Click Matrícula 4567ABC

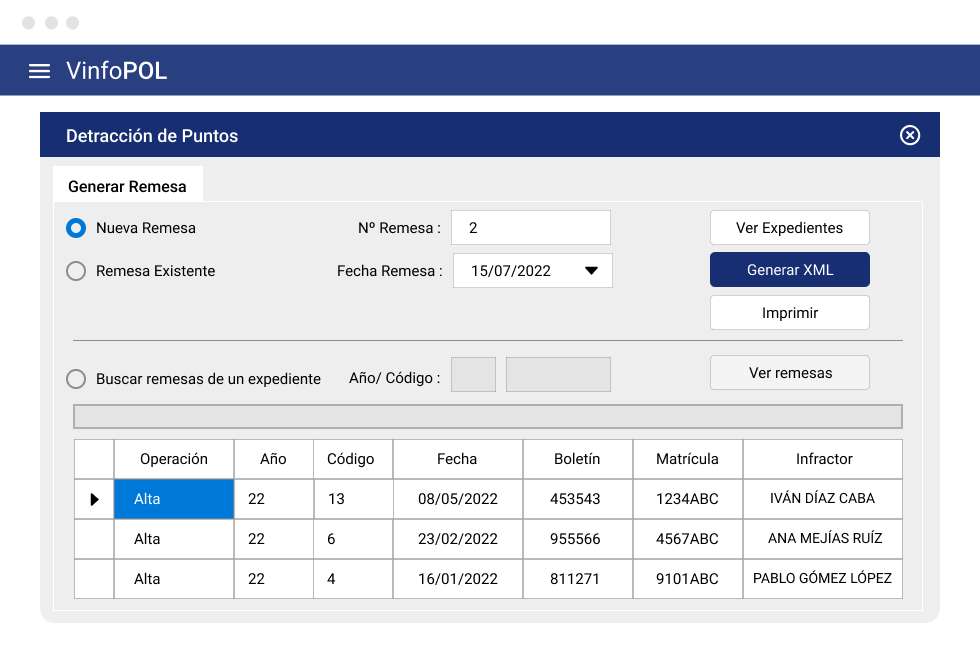[688, 539]
